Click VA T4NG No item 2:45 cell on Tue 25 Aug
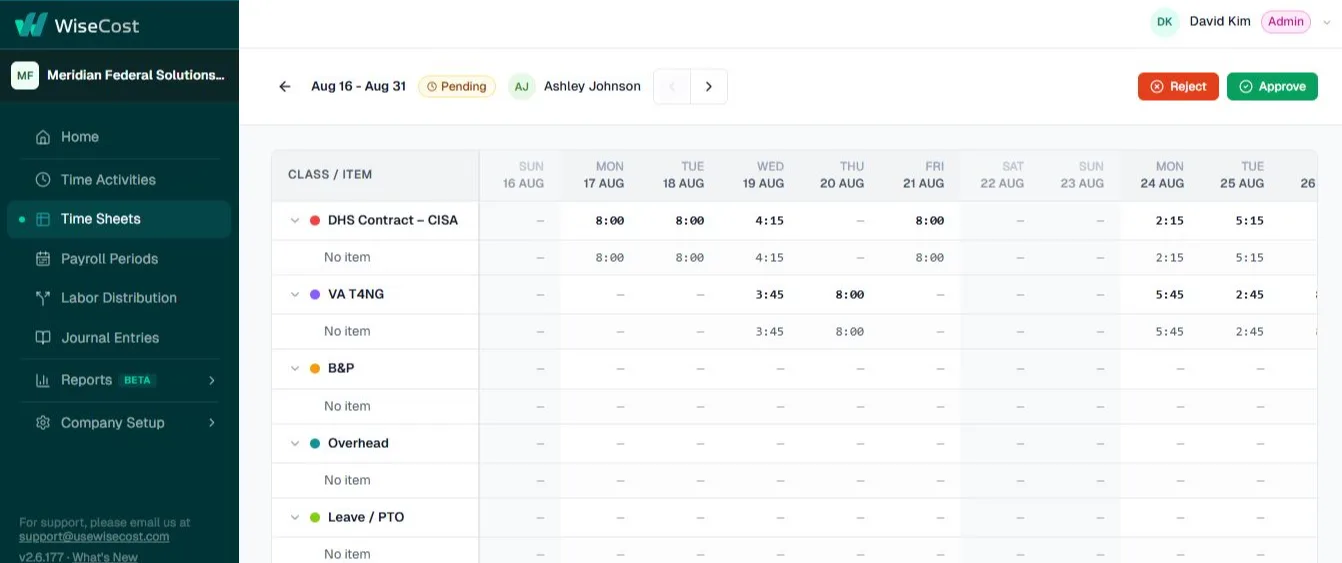This screenshot has width=1342, height=563. click(1249, 332)
